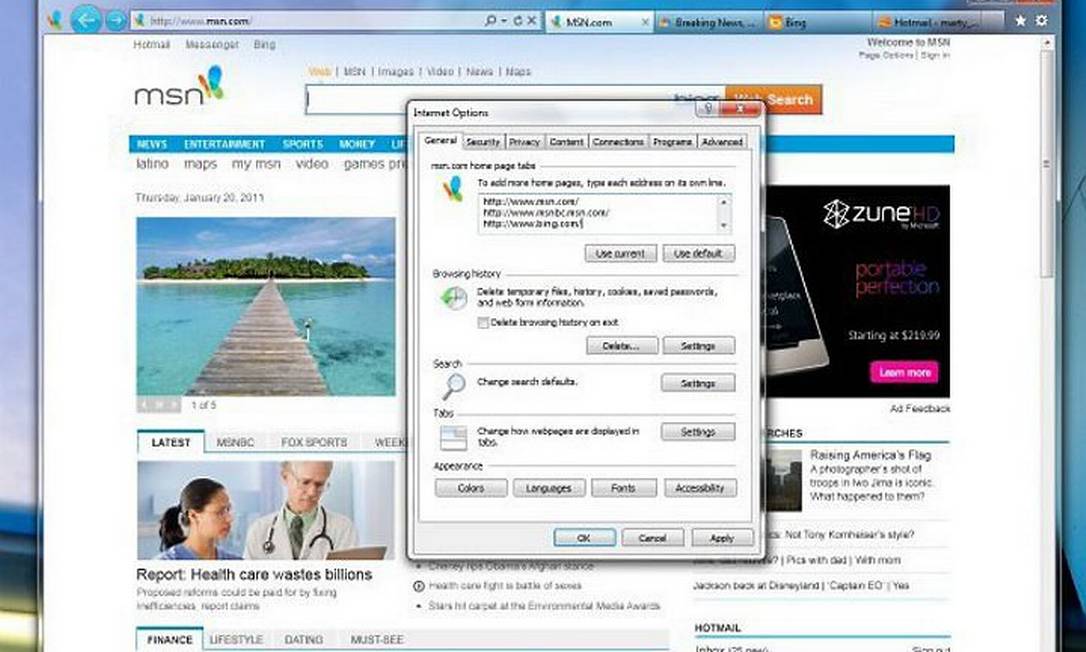1086x652 pixels.
Task: Click the Use current button
Action: pyautogui.click(x=620, y=254)
